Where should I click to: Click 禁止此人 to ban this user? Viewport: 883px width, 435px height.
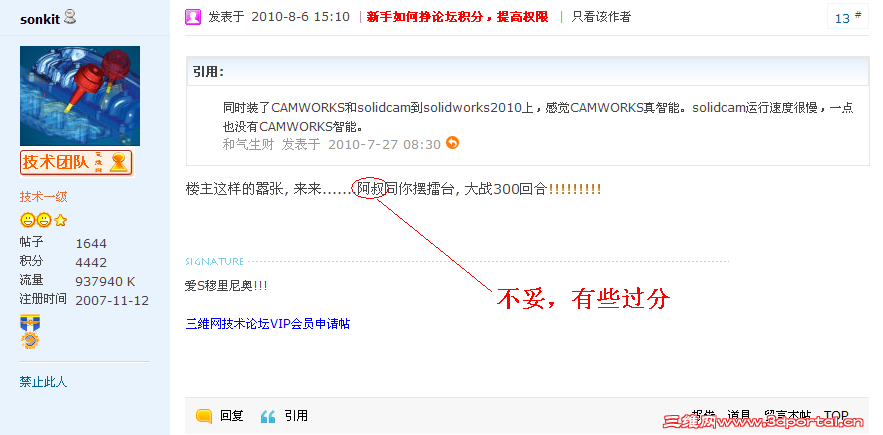[43, 382]
